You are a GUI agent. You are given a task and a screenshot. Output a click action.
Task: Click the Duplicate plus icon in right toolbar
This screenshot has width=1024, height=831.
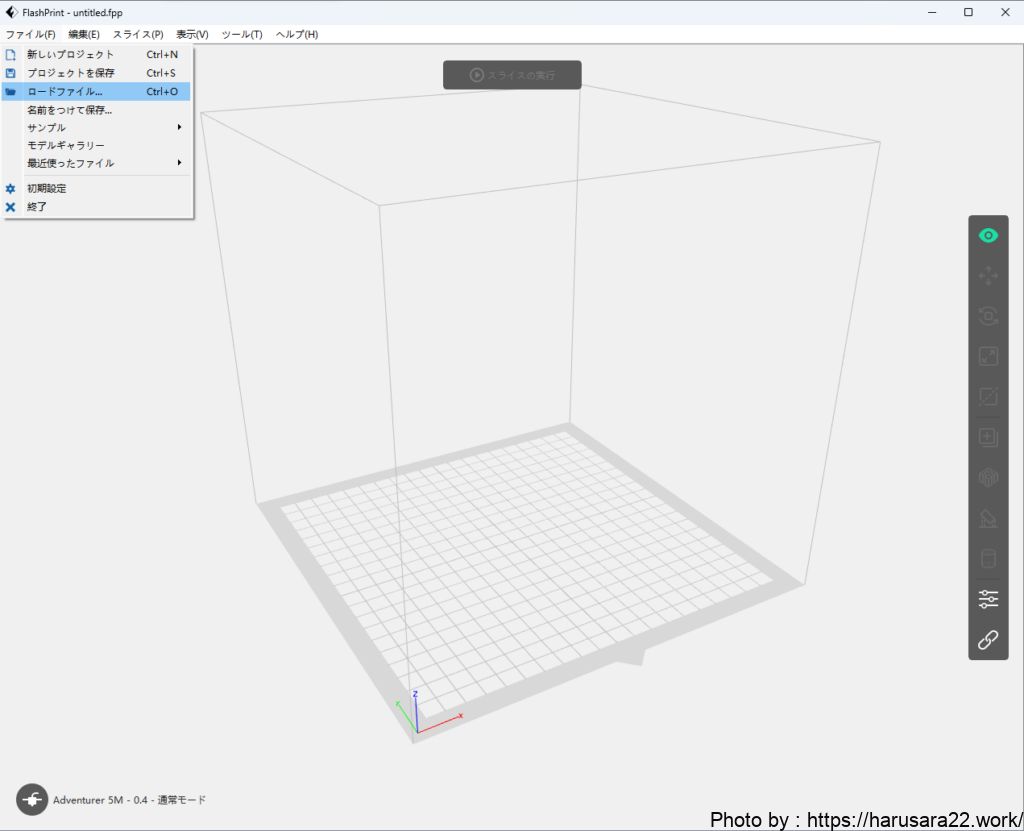click(988, 437)
